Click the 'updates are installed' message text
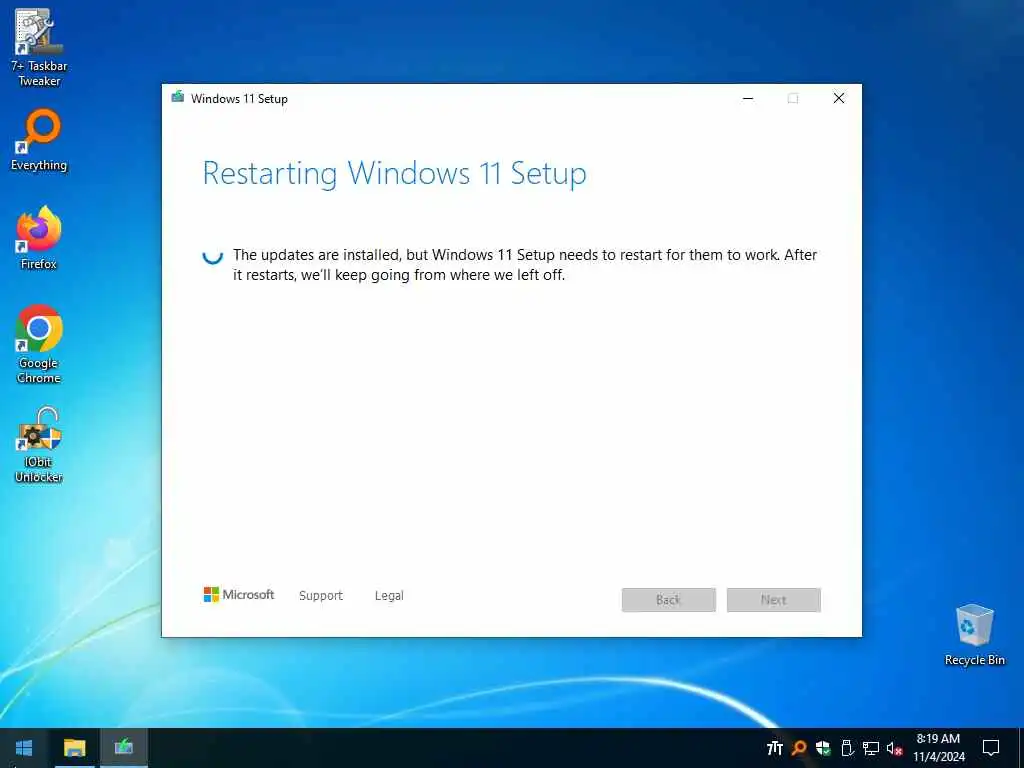Image resolution: width=1024 pixels, height=768 pixels. click(525, 264)
